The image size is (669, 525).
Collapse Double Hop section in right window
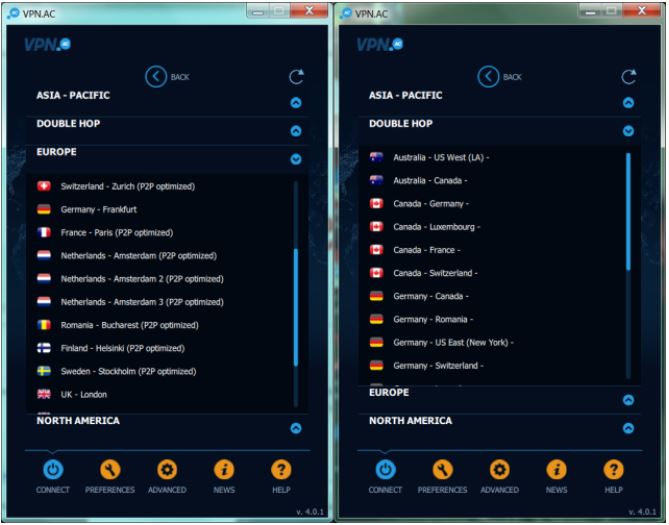pos(628,131)
